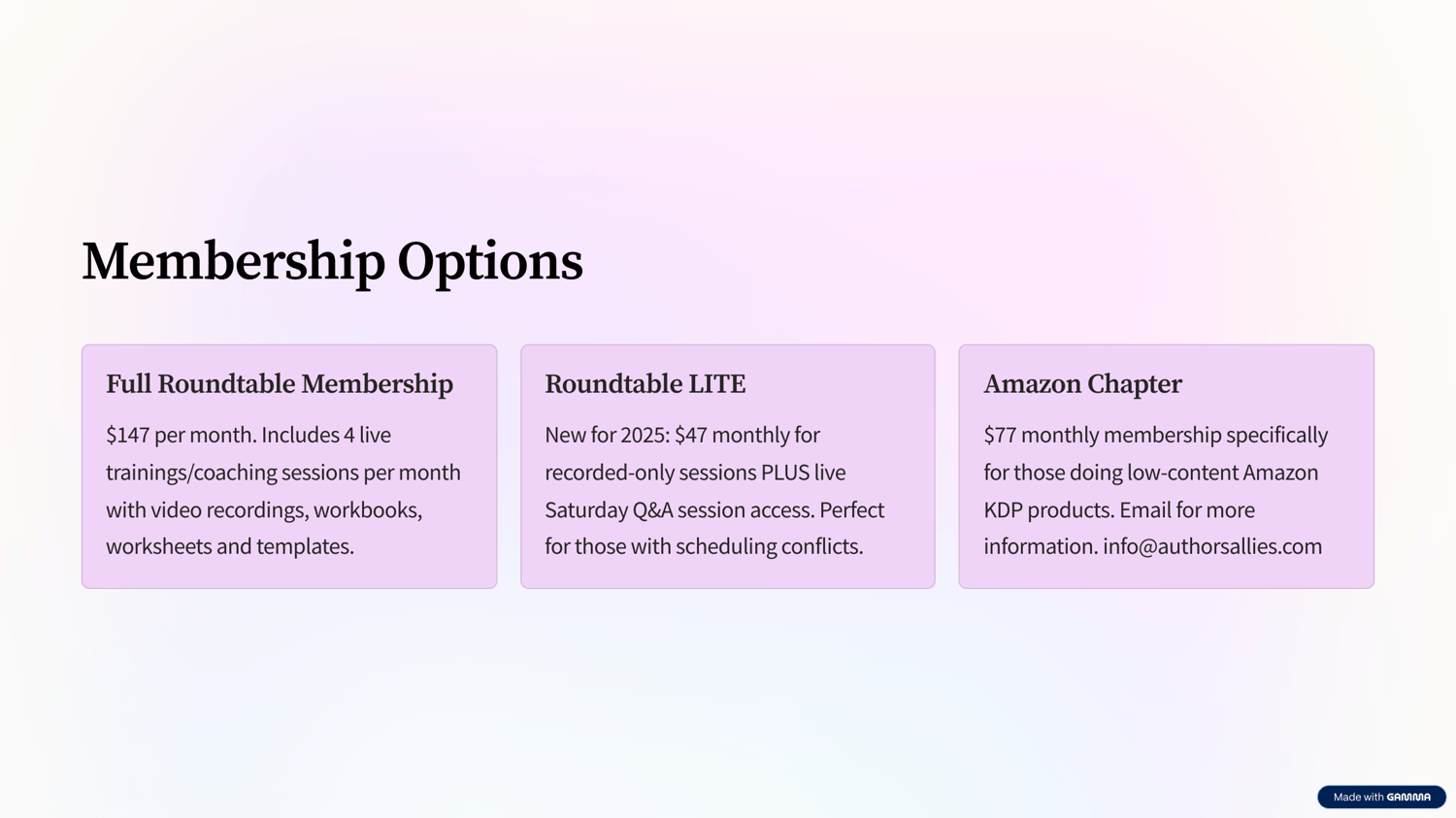Select the 'Amazon Chapter' card heading
The height and width of the screenshot is (818, 1456).
click(x=1082, y=384)
